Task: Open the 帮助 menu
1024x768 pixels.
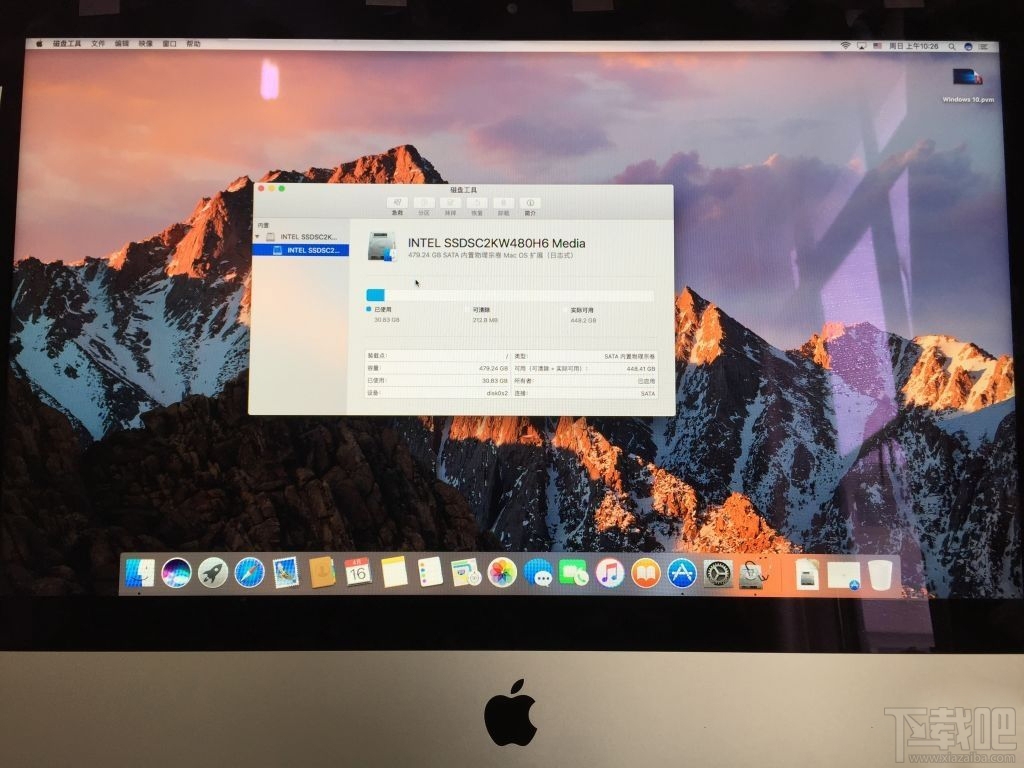Action: tap(193, 44)
